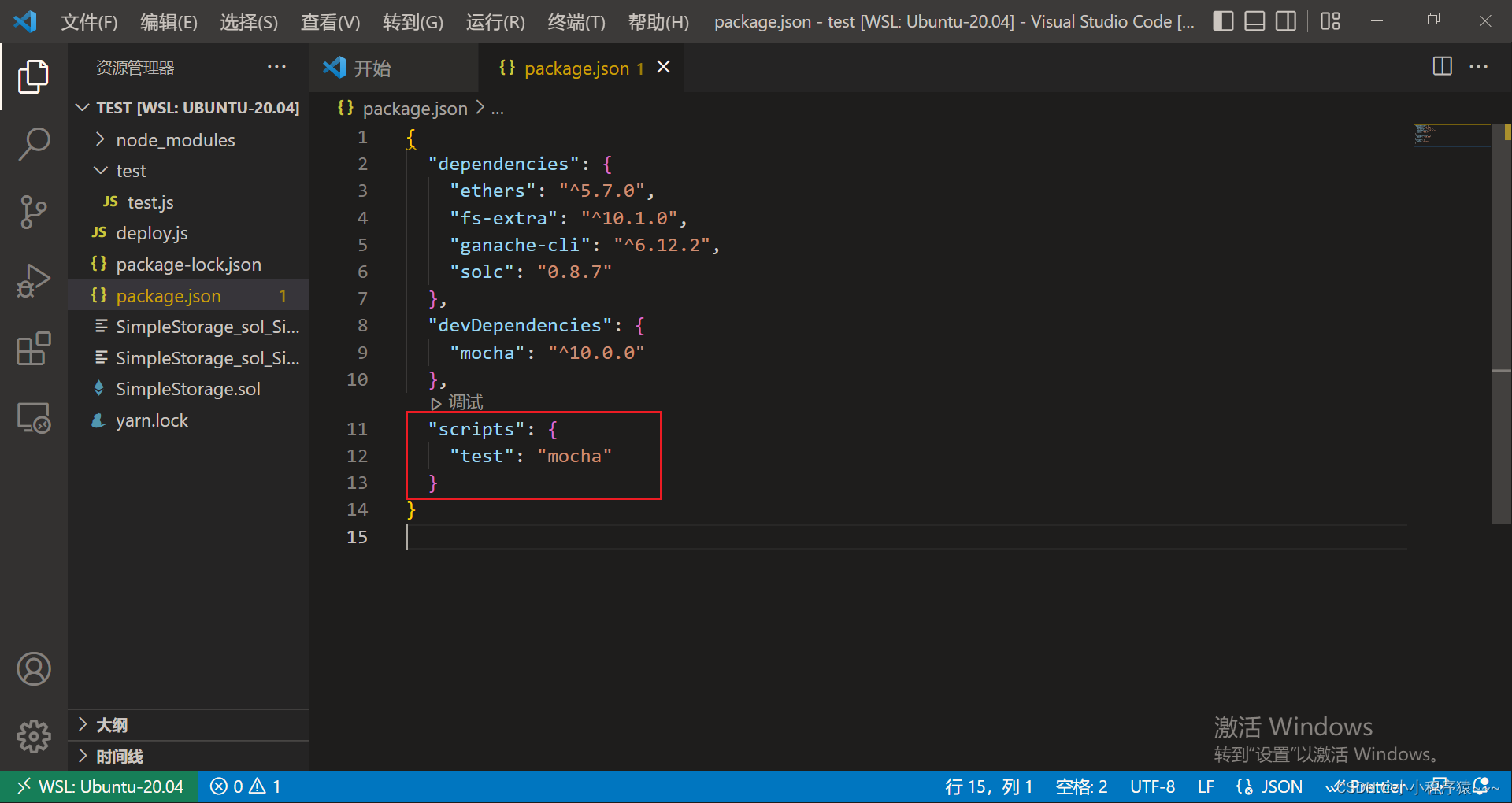
Task: Split the editor to the right
Action: coord(1442,66)
